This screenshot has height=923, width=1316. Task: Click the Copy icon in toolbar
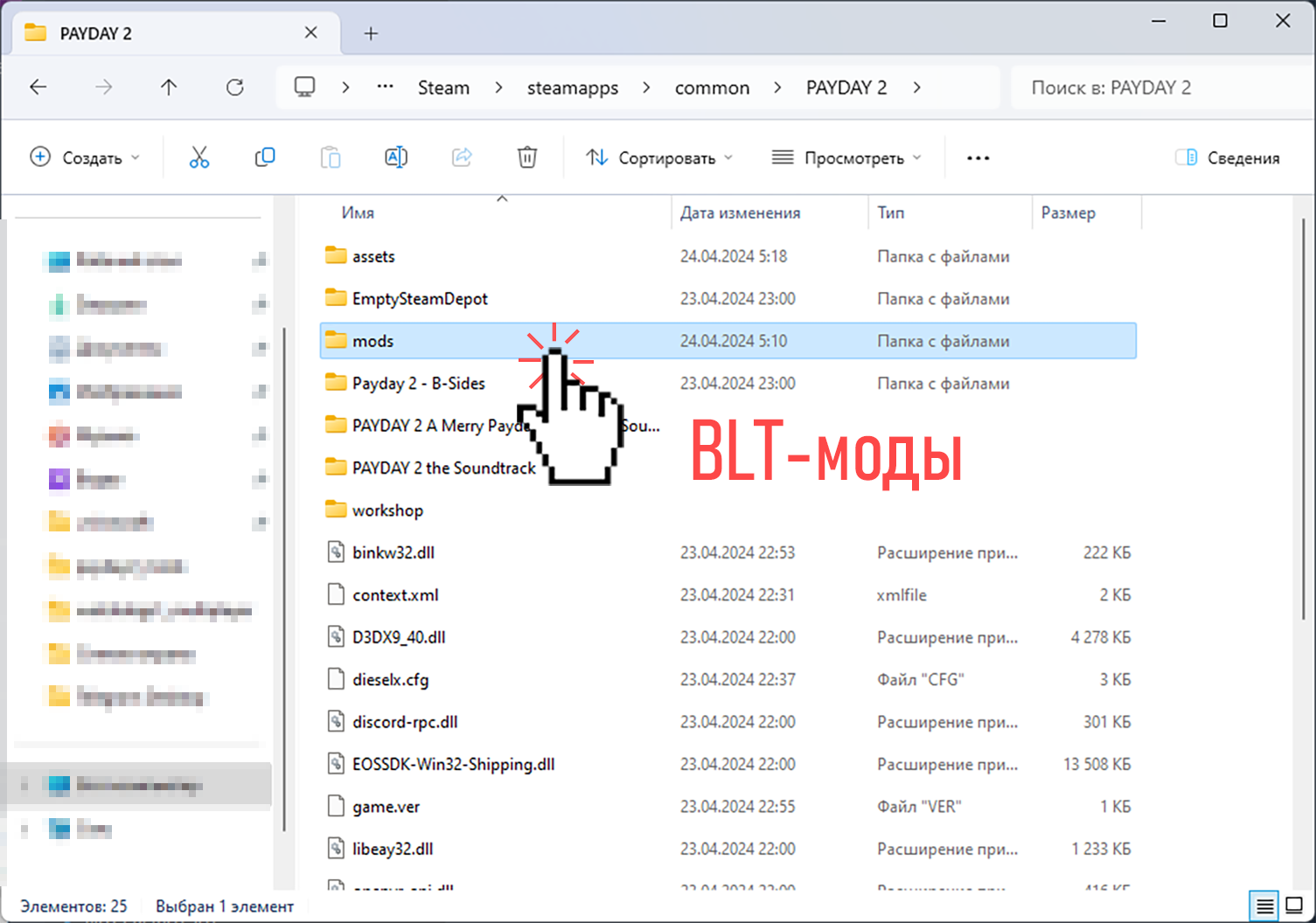coord(264,157)
